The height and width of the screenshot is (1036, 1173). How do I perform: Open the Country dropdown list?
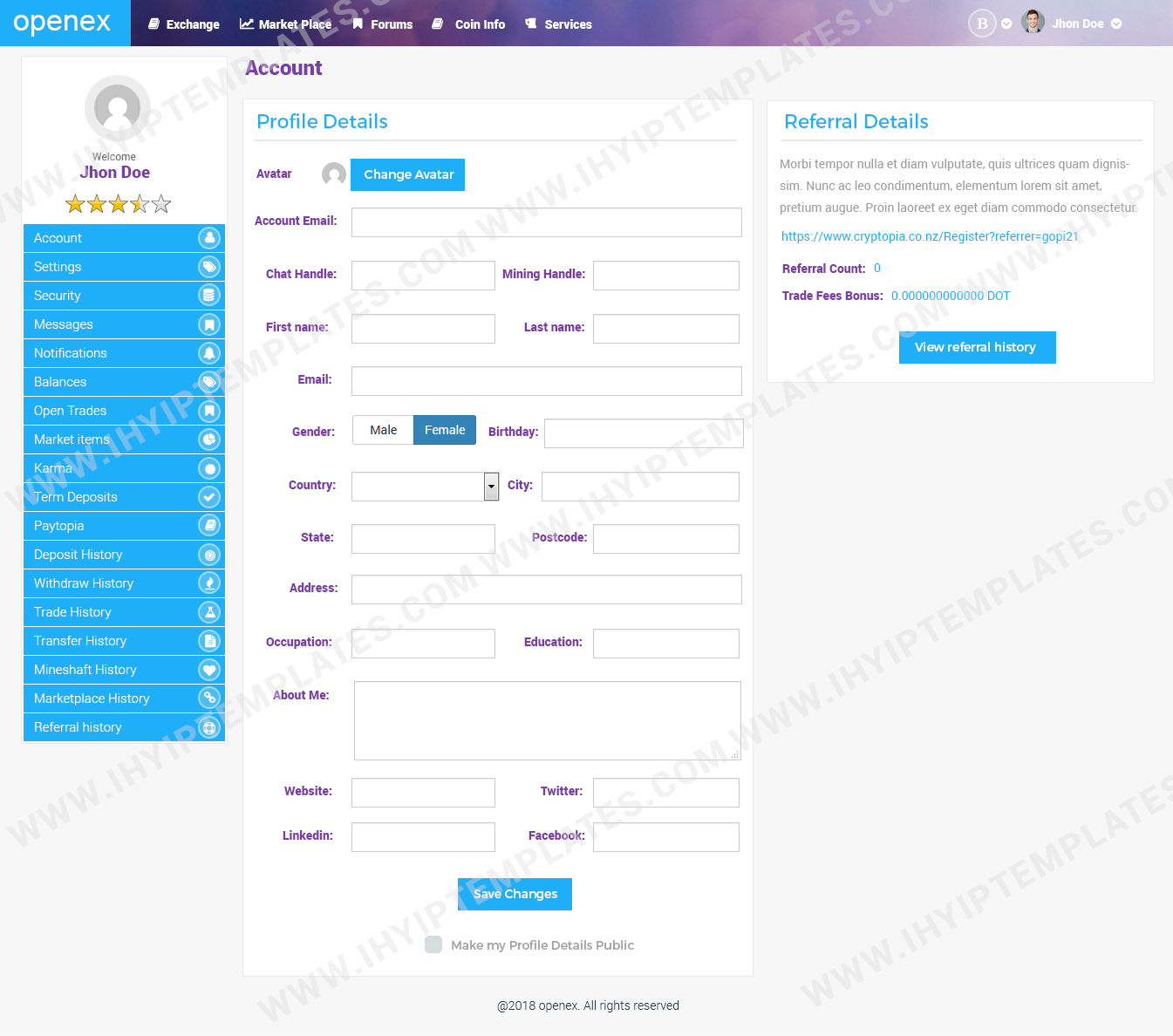(x=491, y=487)
